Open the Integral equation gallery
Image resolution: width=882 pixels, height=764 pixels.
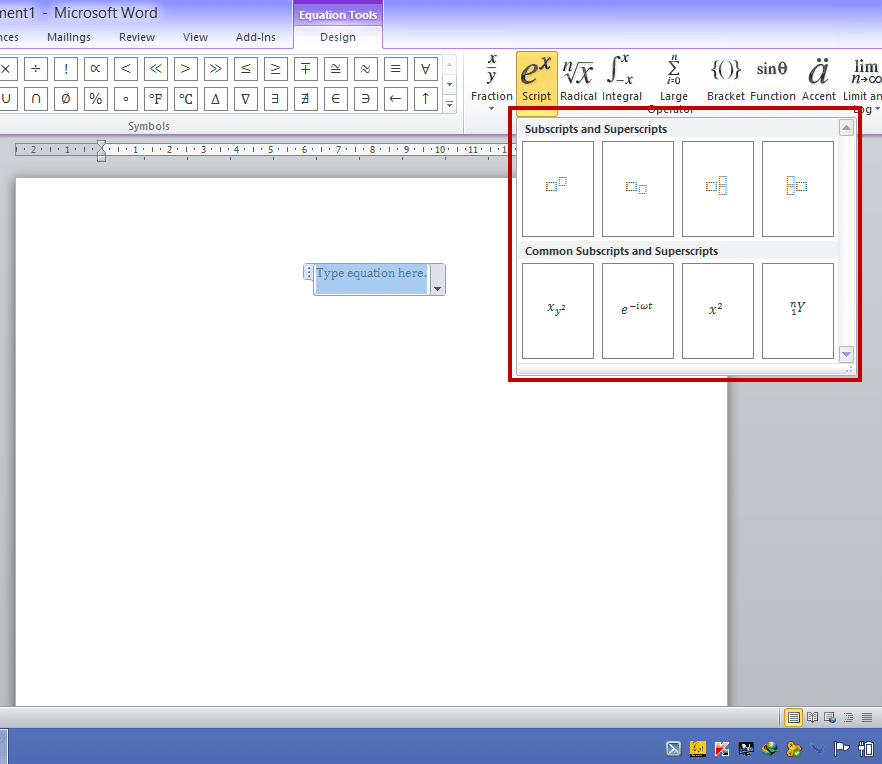[x=622, y=80]
